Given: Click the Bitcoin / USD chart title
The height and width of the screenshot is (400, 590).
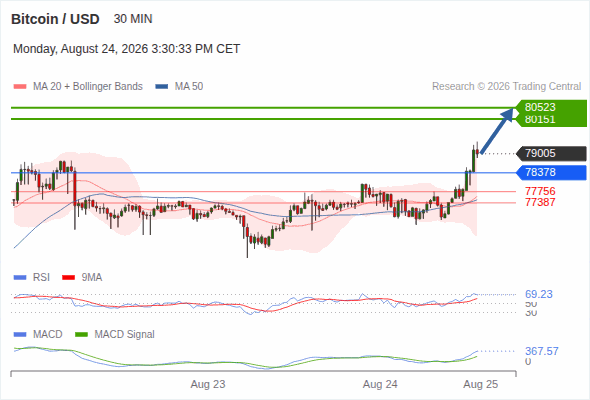Looking at the screenshot, I should click(x=55, y=19).
